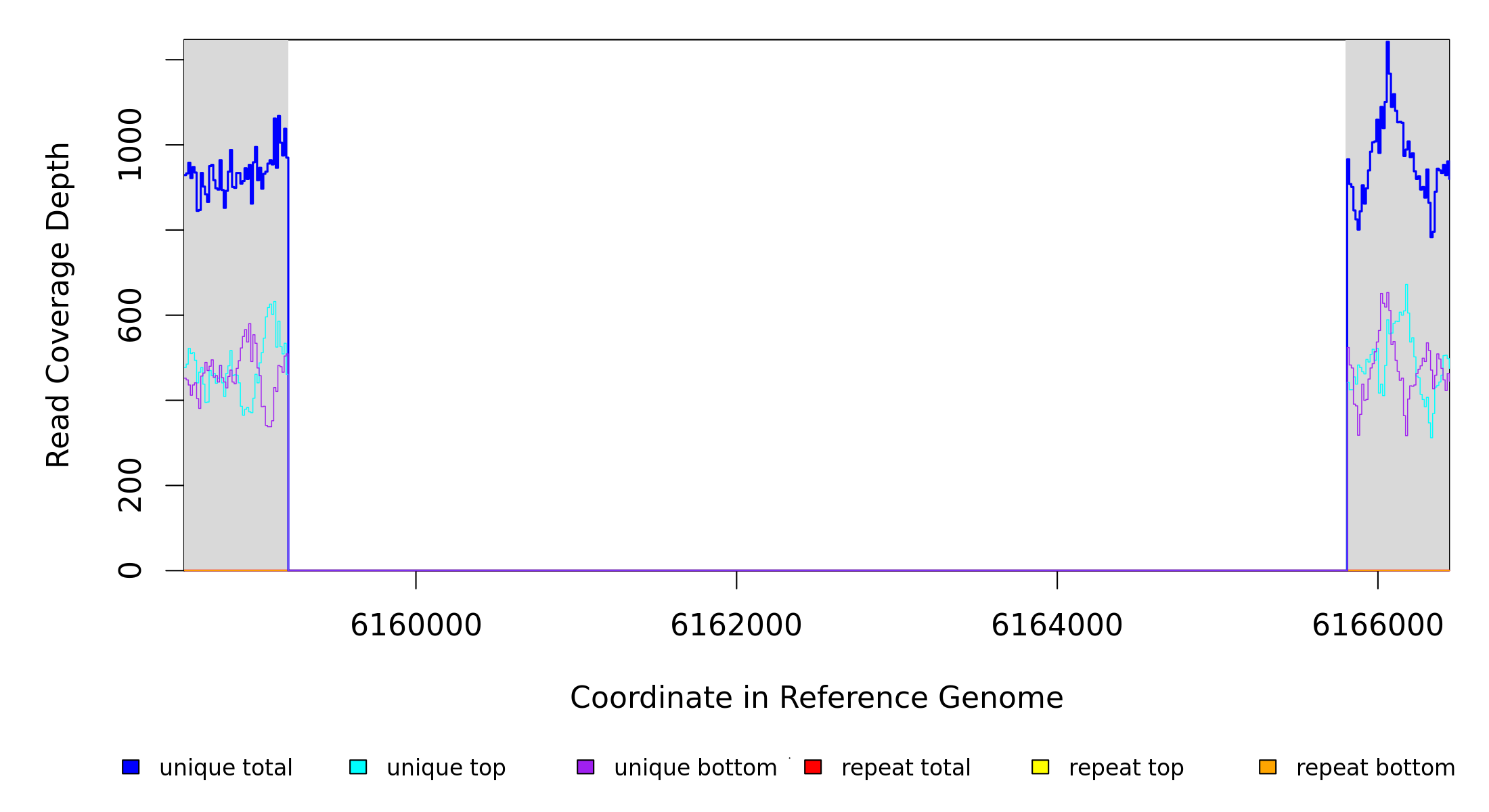Select the "unique total" legend label
This screenshot has height=812, width=1489.
225,768
